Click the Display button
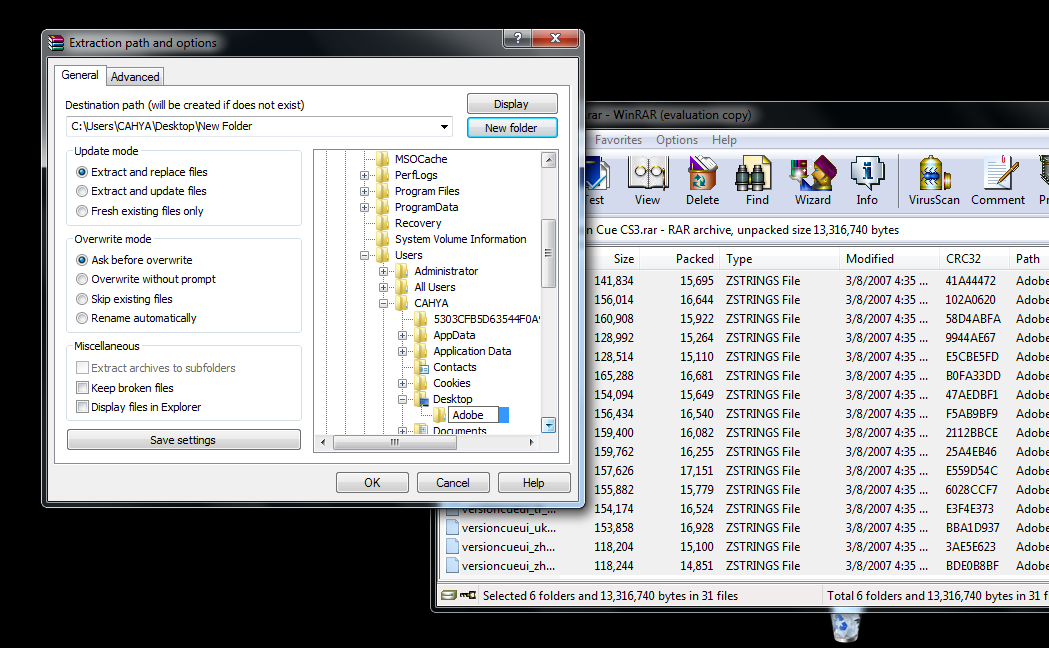 pos(512,104)
